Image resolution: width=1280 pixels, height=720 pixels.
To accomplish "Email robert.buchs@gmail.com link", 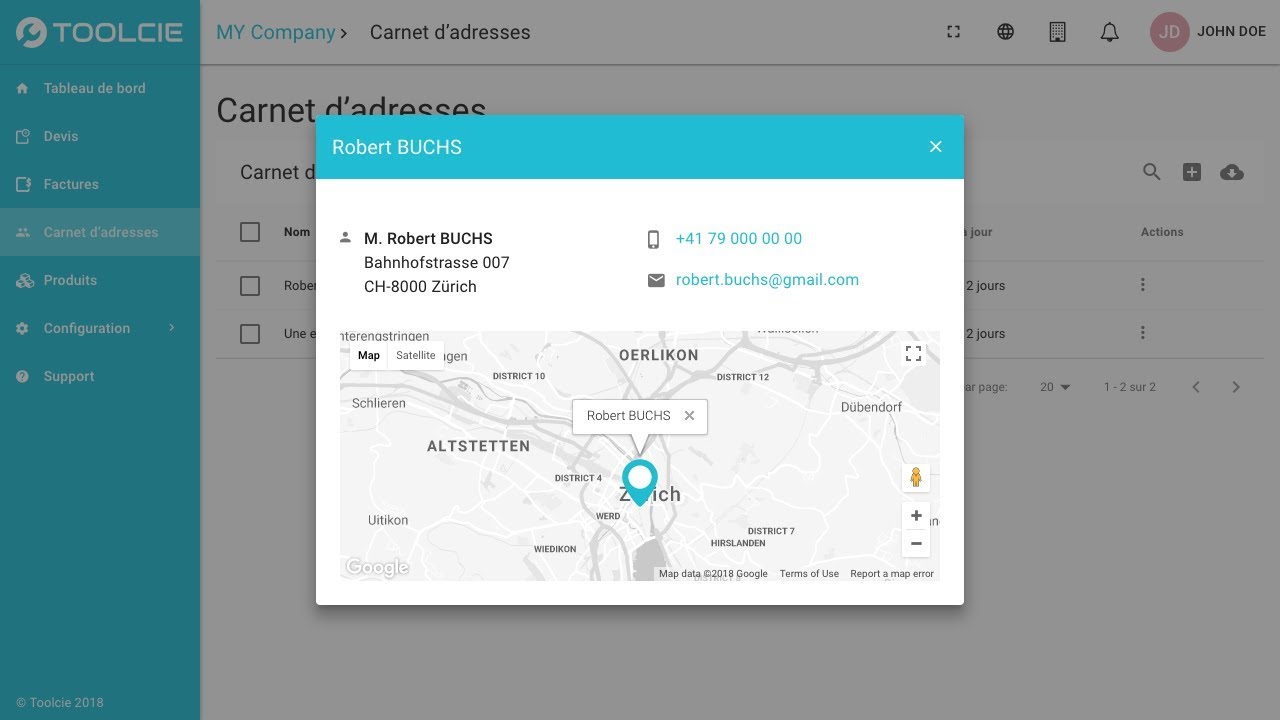I will (767, 280).
